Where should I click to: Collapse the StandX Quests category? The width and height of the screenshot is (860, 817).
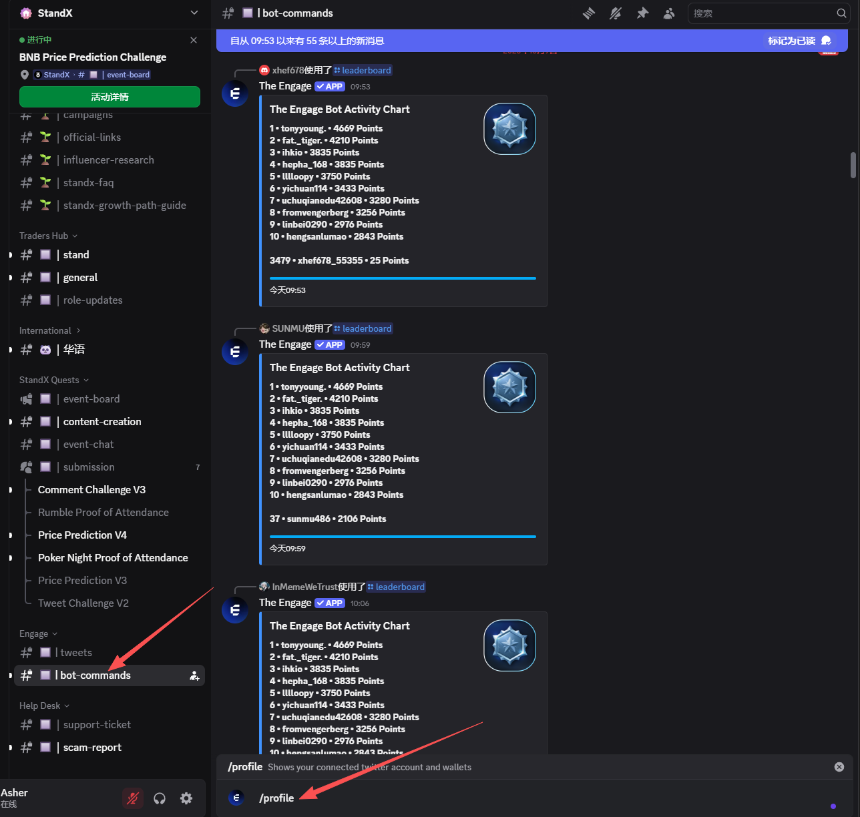tap(54, 380)
